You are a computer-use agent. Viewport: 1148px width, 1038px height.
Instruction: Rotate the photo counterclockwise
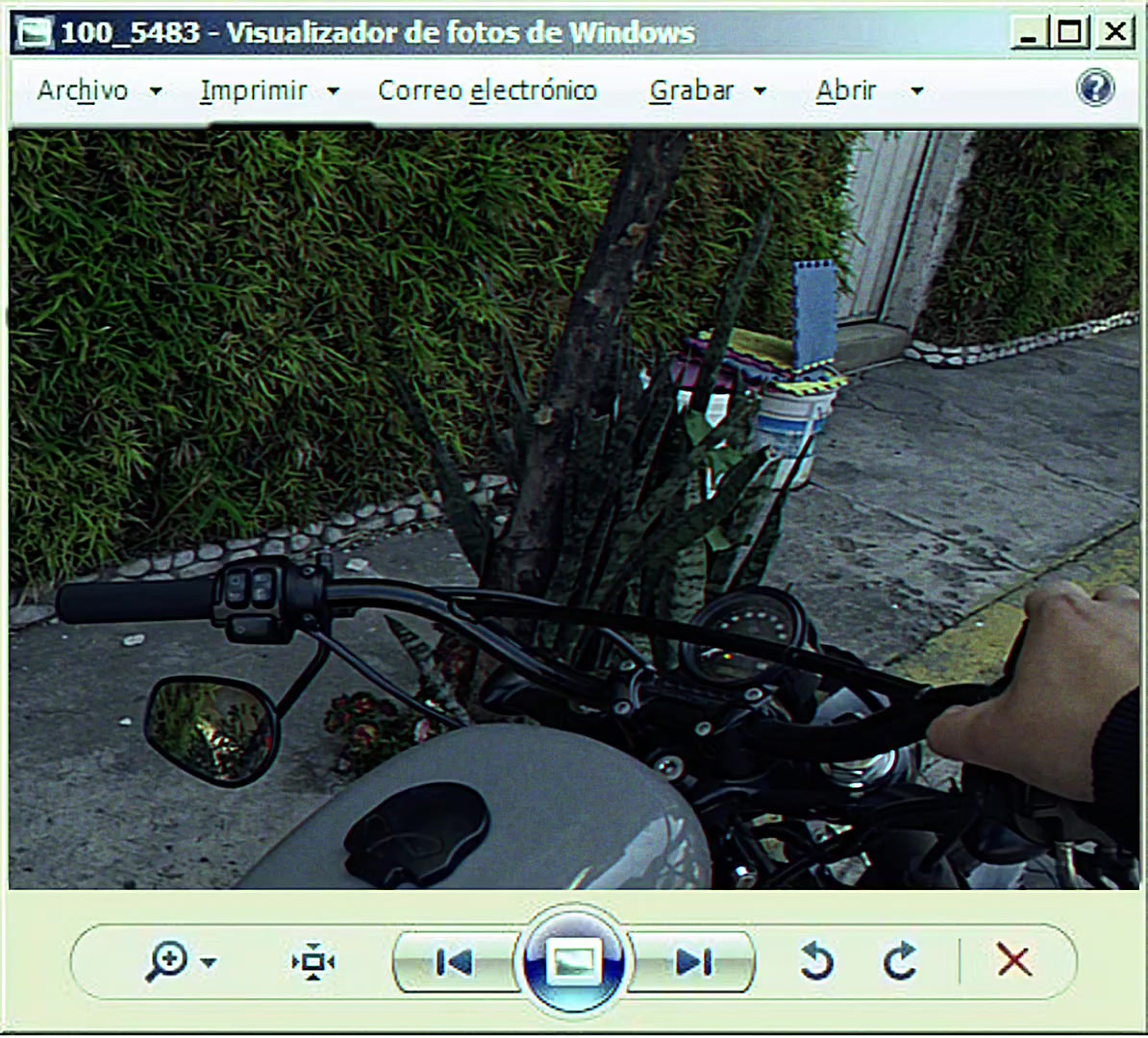pos(816,961)
